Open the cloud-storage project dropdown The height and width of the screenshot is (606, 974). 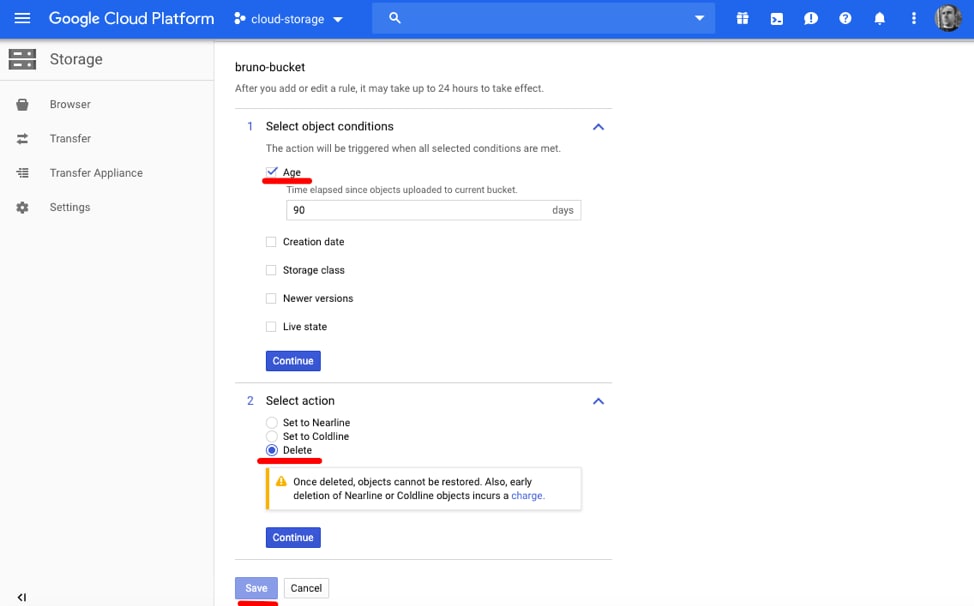point(288,19)
